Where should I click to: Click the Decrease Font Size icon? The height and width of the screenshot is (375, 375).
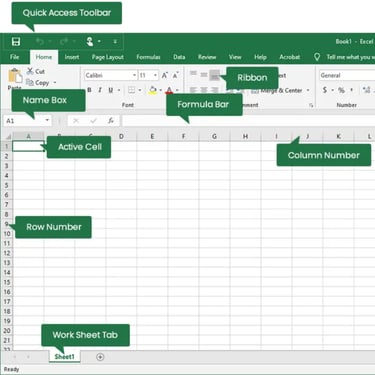[176, 75]
